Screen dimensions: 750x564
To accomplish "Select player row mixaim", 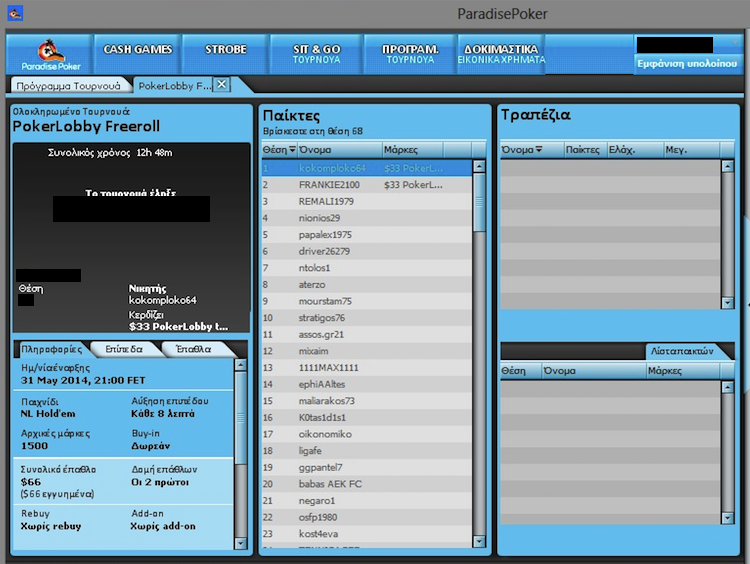I will point(366,351).
